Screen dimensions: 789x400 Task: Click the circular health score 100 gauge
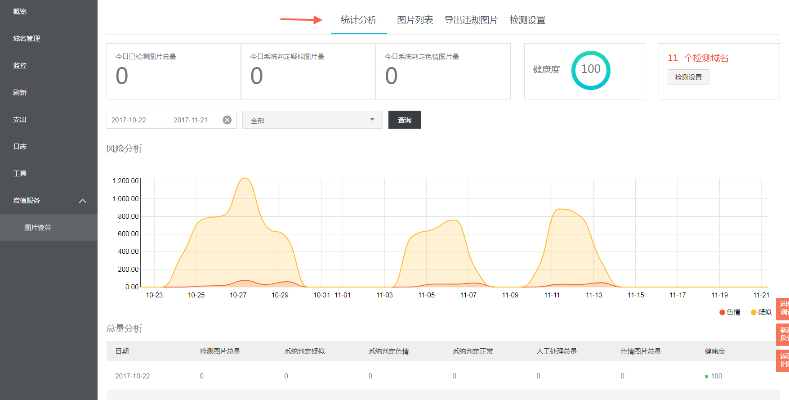[590, 69]
